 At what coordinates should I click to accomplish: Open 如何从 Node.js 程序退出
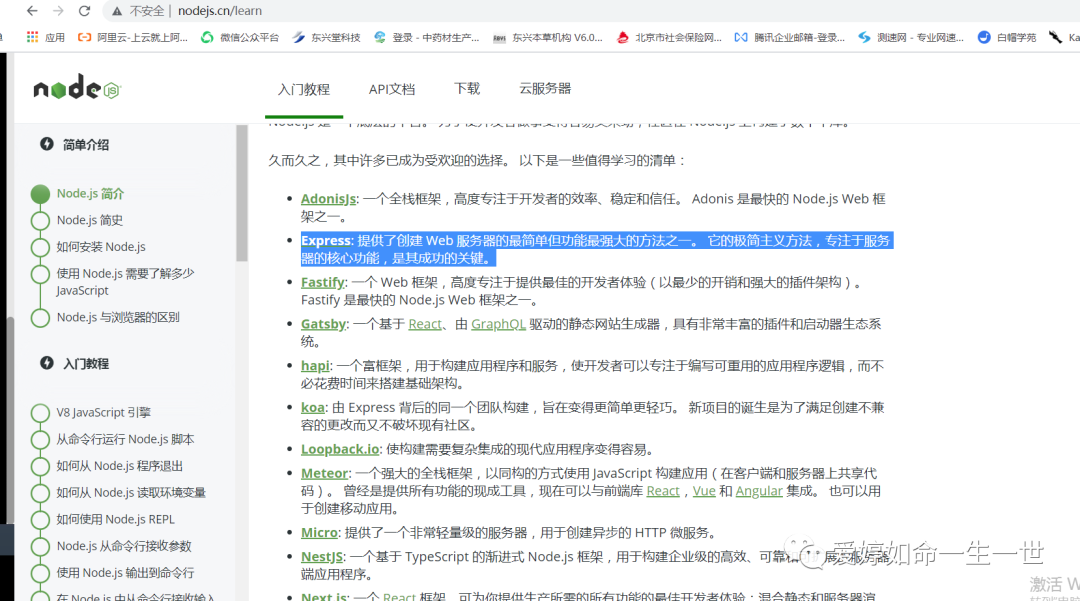point(120,466)
